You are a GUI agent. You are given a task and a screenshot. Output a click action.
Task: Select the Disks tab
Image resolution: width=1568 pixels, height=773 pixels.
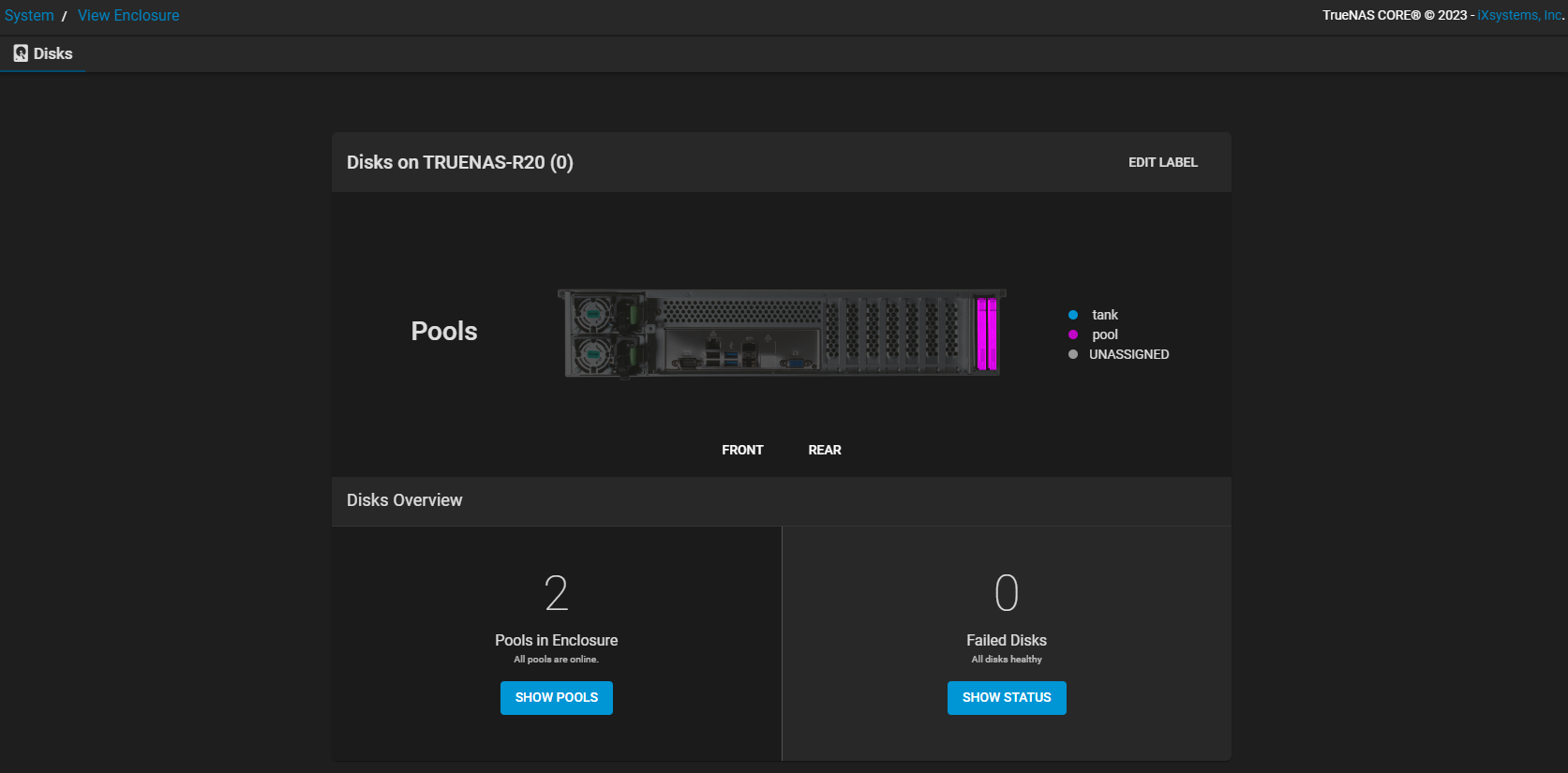point(43,53)
